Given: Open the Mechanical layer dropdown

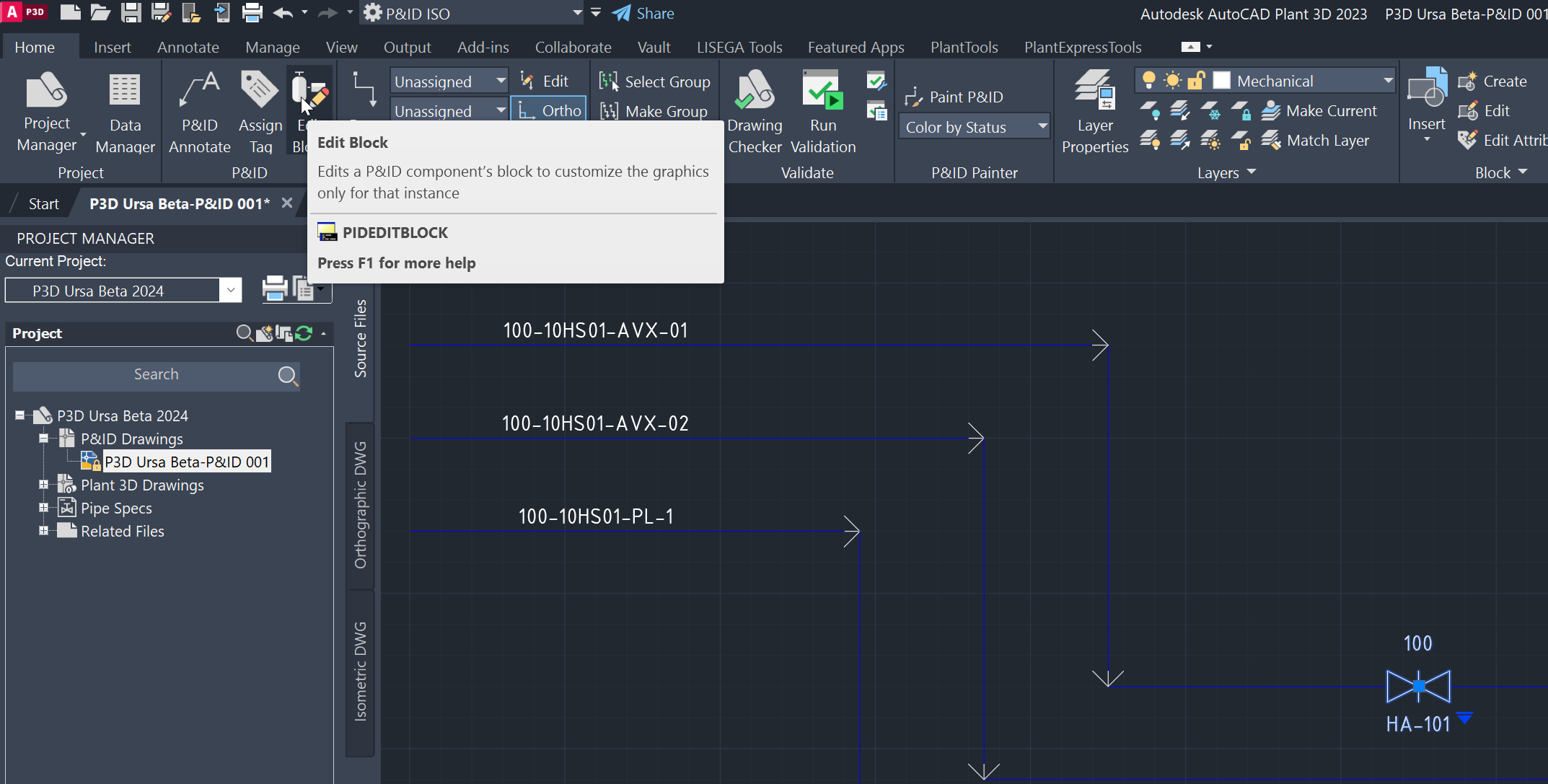Looking at the screenshot, I should [x=1389, y=80].
